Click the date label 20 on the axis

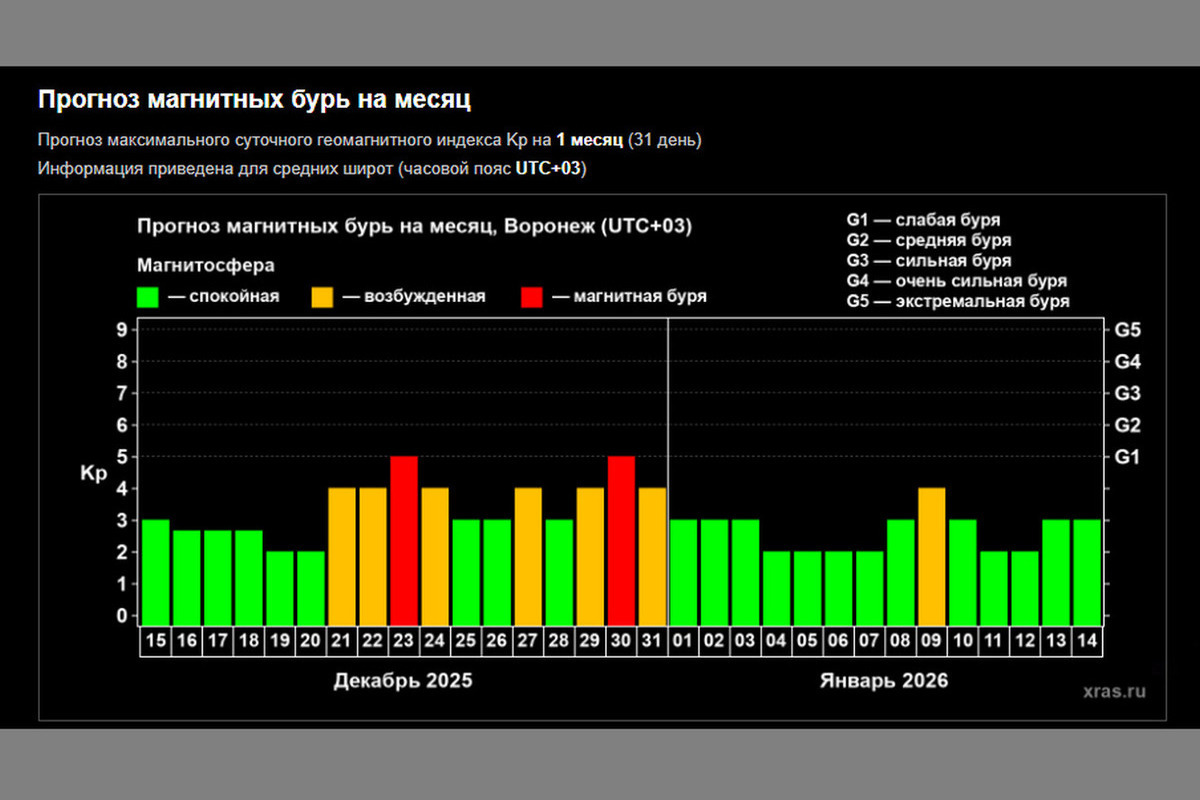tap(311, 643)
